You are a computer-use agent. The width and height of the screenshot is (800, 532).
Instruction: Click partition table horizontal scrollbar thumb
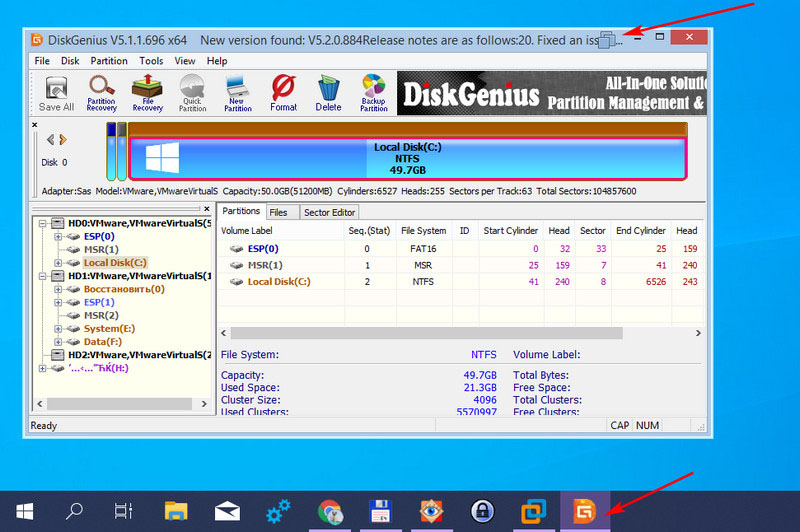(x=427, y=333)
